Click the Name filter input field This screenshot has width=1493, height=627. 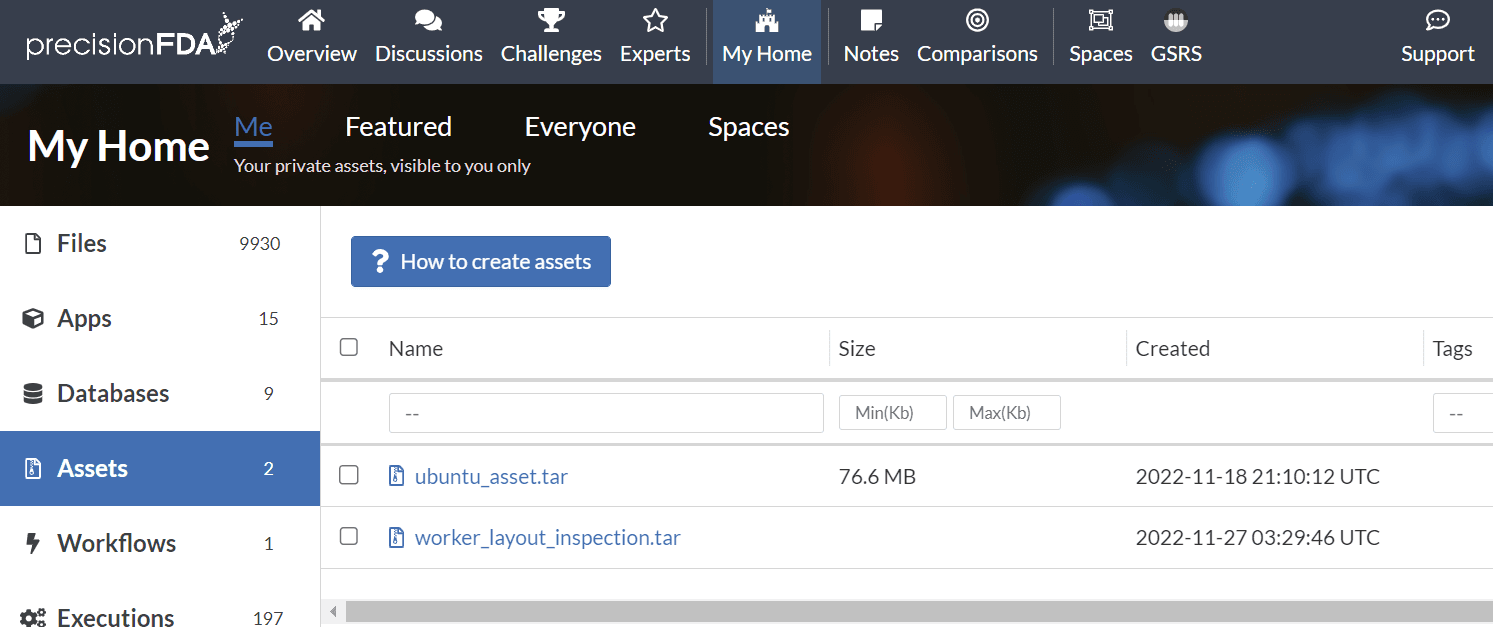(606, 413)
